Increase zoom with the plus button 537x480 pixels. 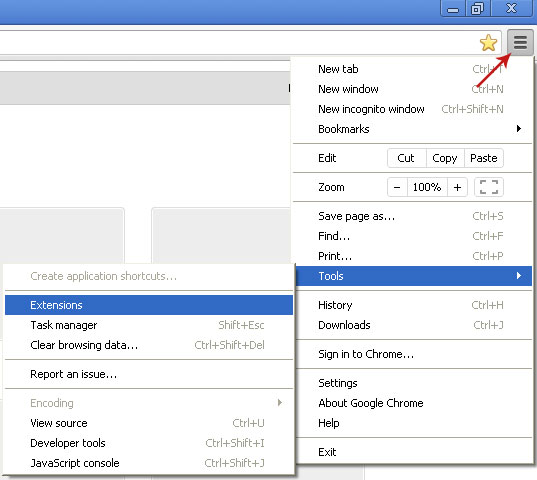[x=457, y=187]
